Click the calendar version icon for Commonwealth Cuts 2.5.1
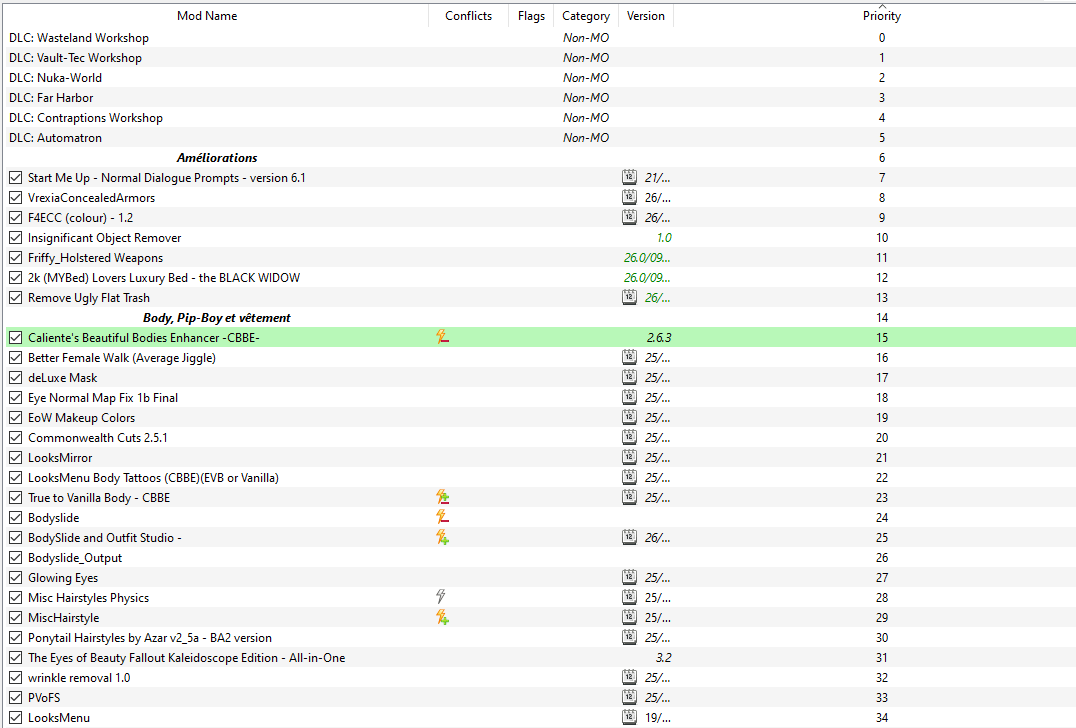Image resolution: width=1076 pixels, height=728 pixels. (629, 436)
